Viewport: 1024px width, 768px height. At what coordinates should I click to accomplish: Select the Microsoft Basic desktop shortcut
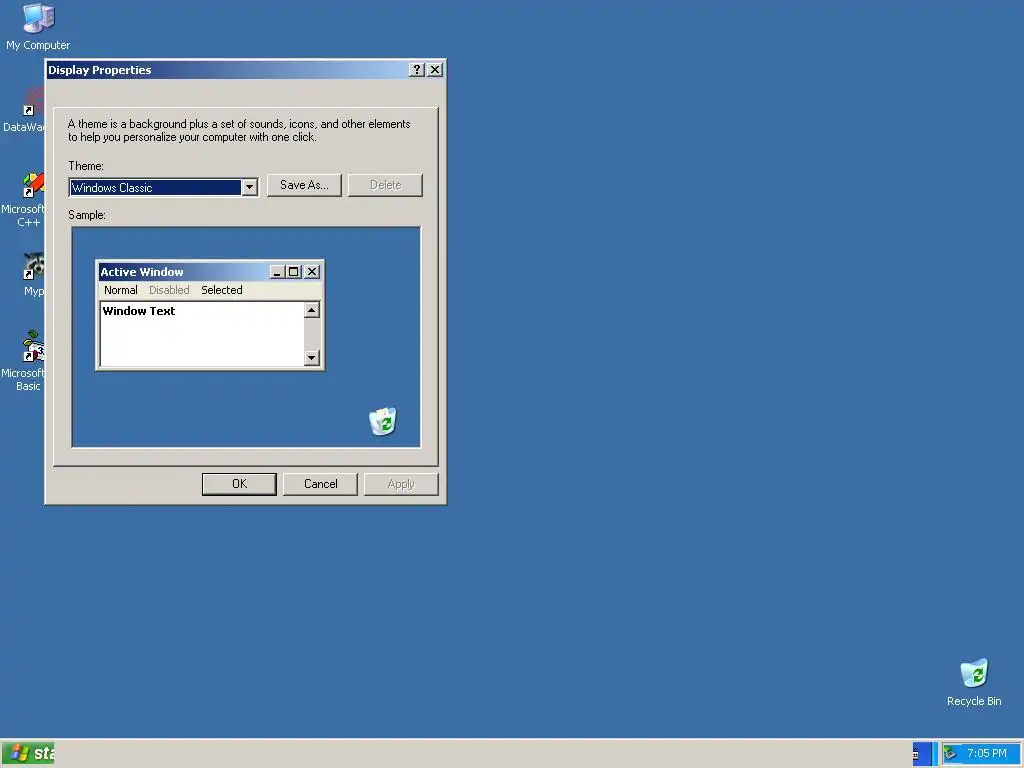[24, 361]
